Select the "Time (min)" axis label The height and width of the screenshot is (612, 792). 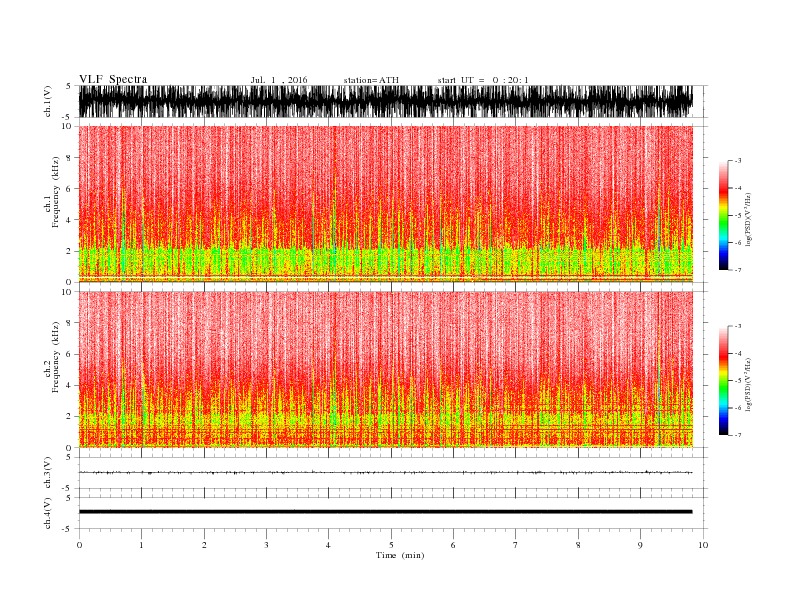(400, 555)
